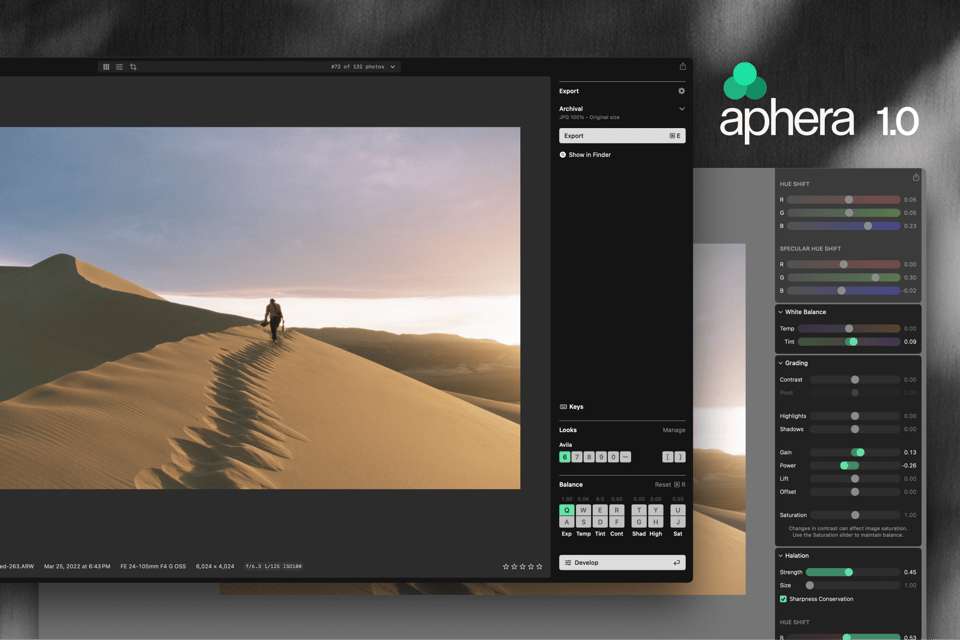960x640 pixels.
Task: Click the H key to lower Highlights
Action: [x=656, y=522]
